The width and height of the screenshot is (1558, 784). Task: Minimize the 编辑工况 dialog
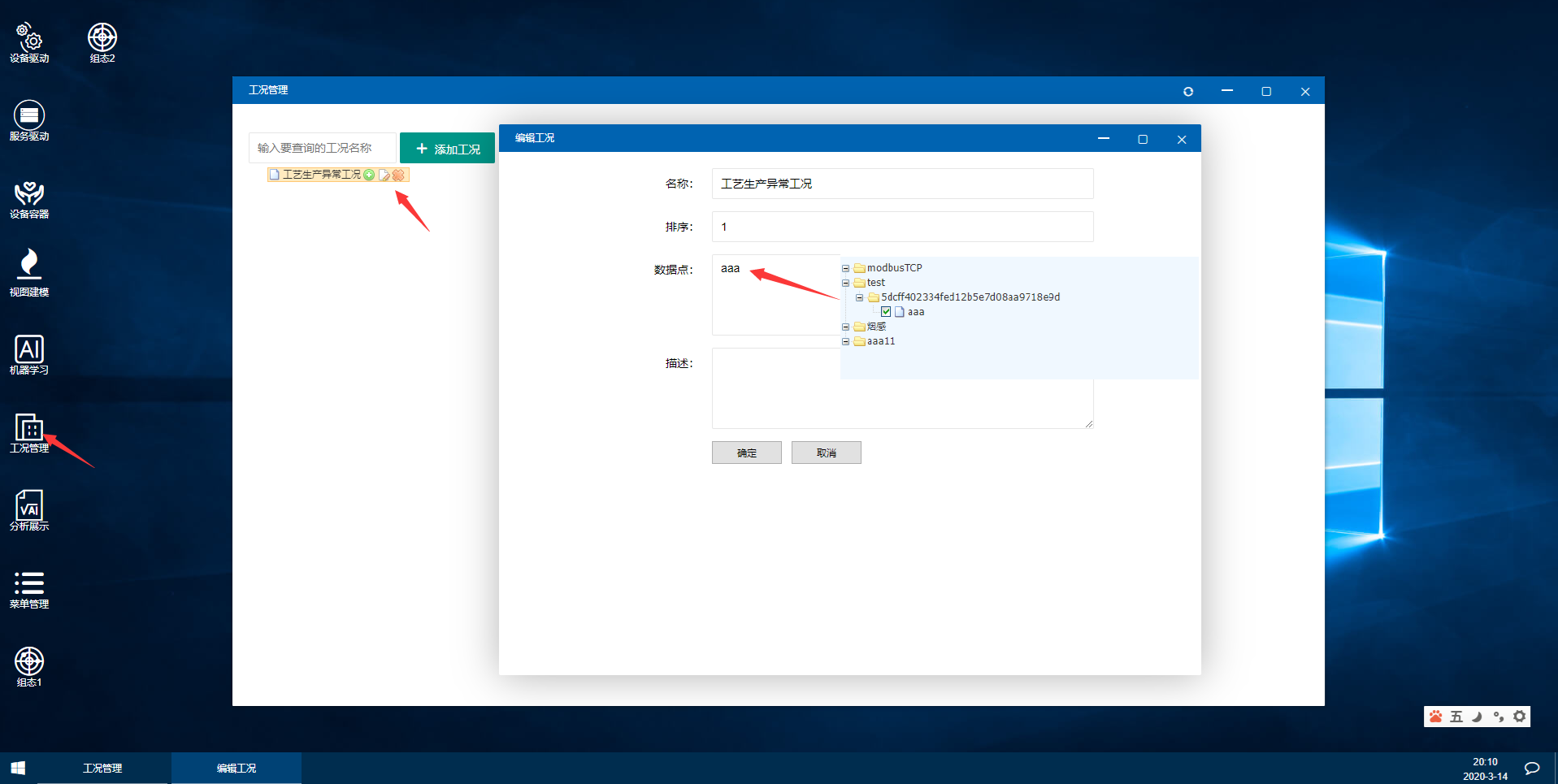click(1104, 139)
